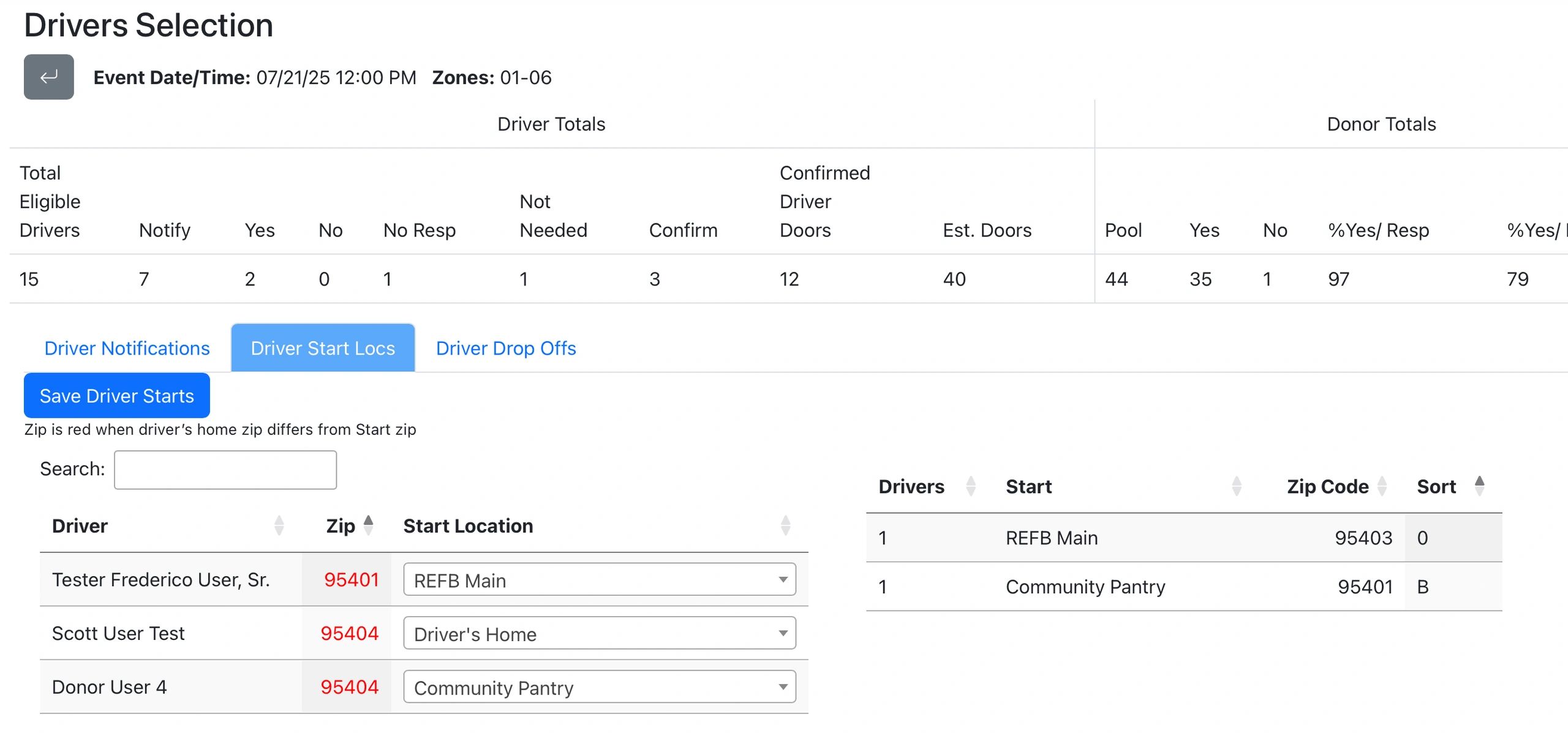Click the Scott User Test driver name
The width and height of the screenshot is (1568, 733).
click(x=118, y=633)
